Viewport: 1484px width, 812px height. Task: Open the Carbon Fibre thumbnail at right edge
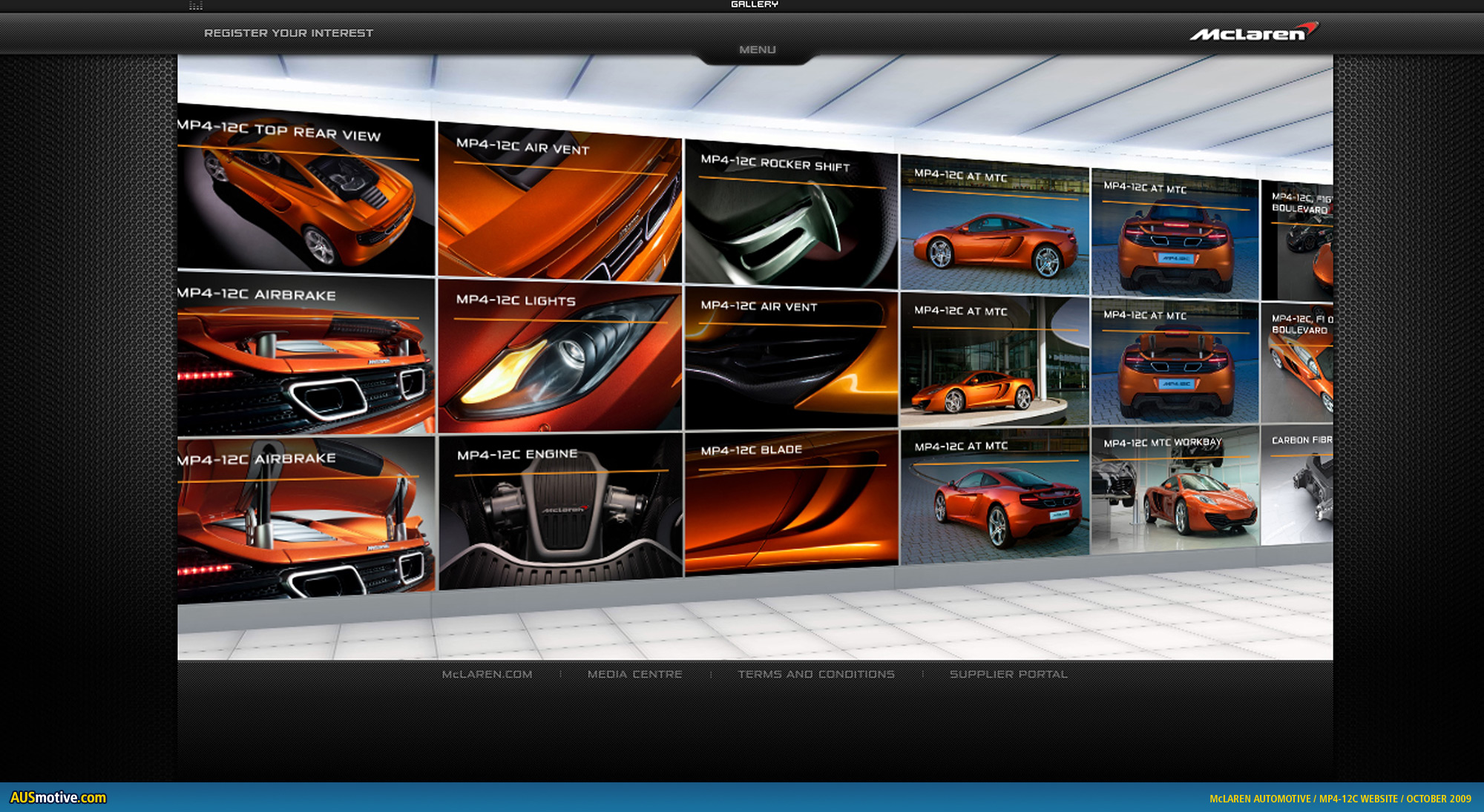[x=1298, y=486]
